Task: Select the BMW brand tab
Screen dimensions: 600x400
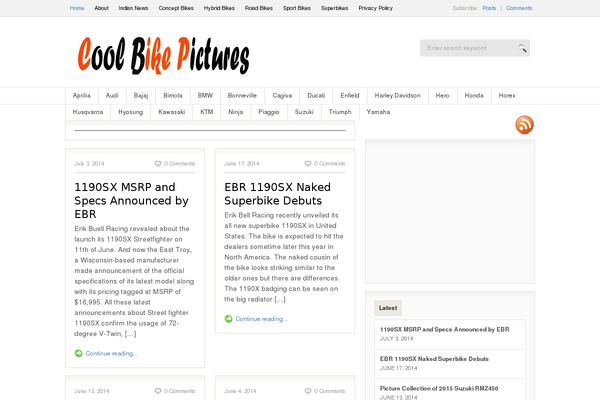Action: click(x=205, y=95)
